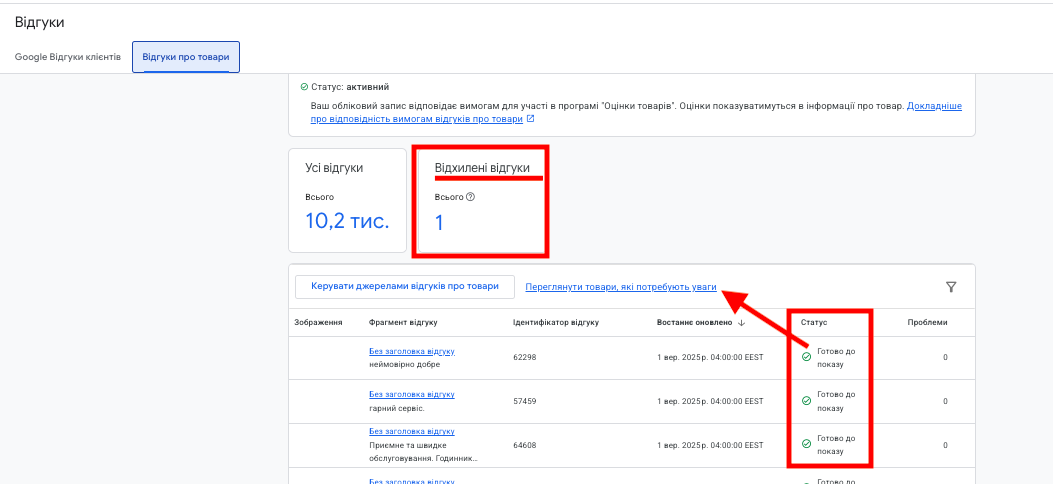Open review title link for гарний сервіс
1053x484 pixels.
(x=412, y=394)
